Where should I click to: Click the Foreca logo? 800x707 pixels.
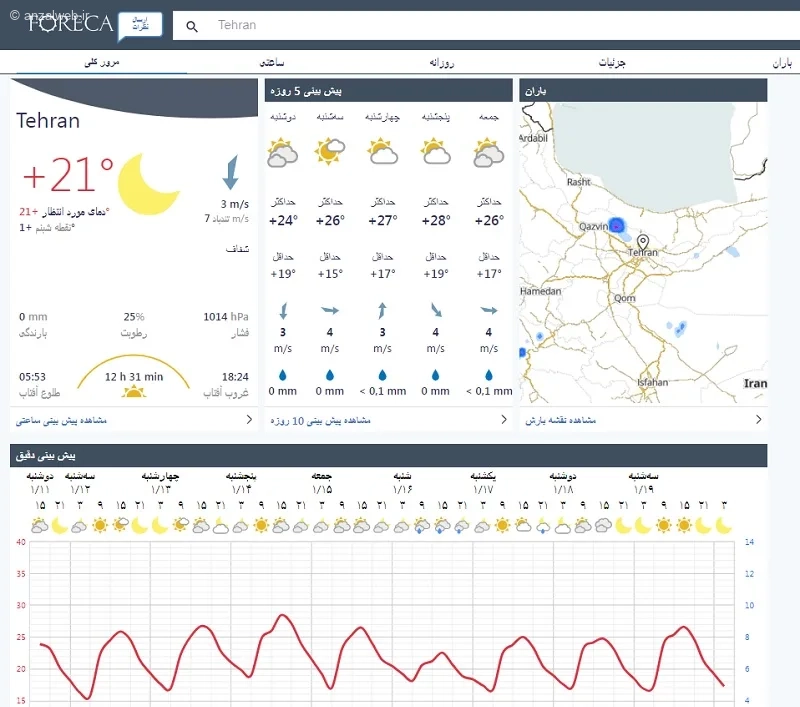(70, 23)
